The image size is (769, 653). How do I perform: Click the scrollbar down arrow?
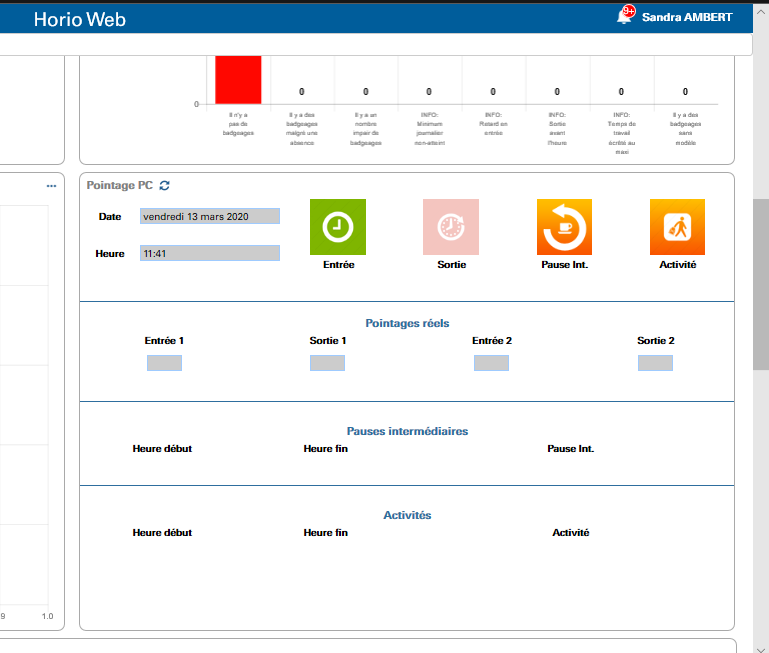[761, 649]
